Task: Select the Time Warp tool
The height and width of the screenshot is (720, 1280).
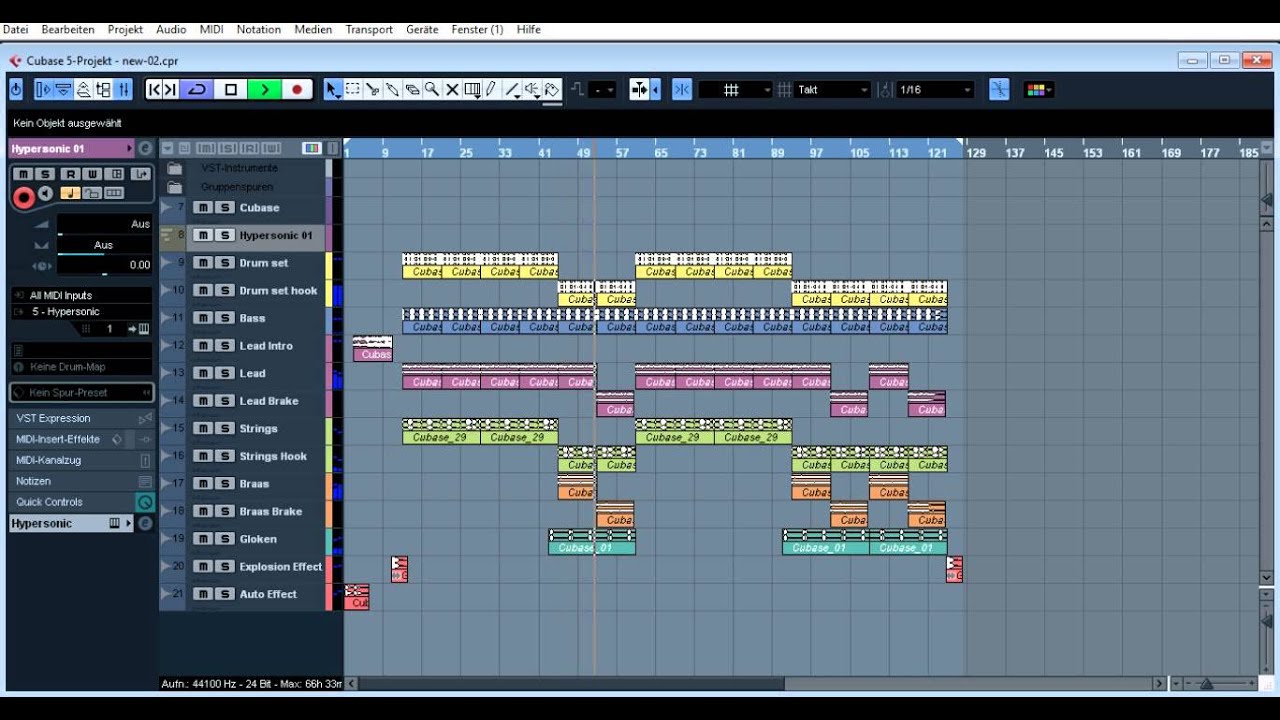Action: 472,90
